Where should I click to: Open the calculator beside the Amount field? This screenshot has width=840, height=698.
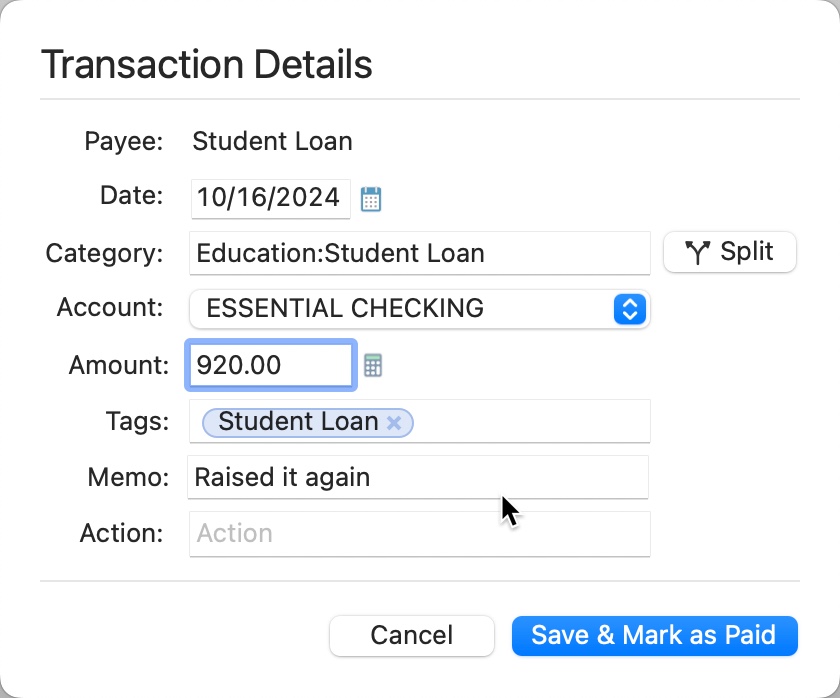(373, 366)
